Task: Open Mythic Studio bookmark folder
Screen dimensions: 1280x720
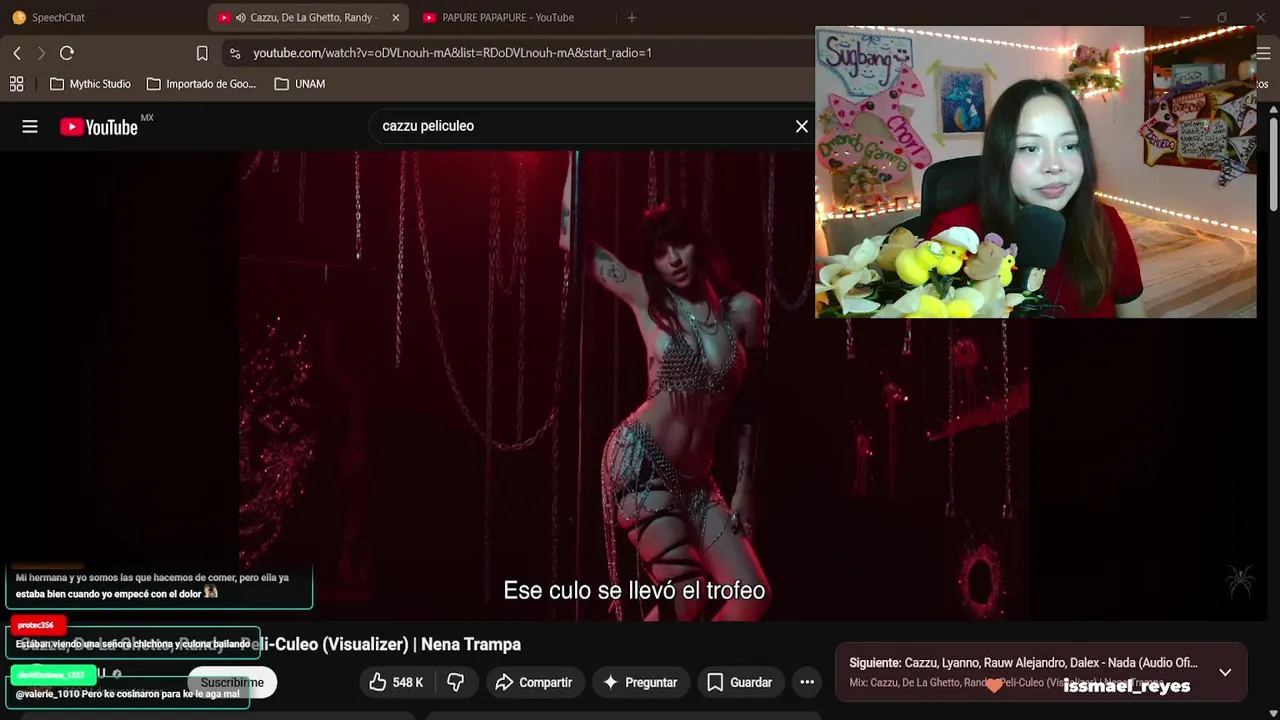Action: point(90,84)
